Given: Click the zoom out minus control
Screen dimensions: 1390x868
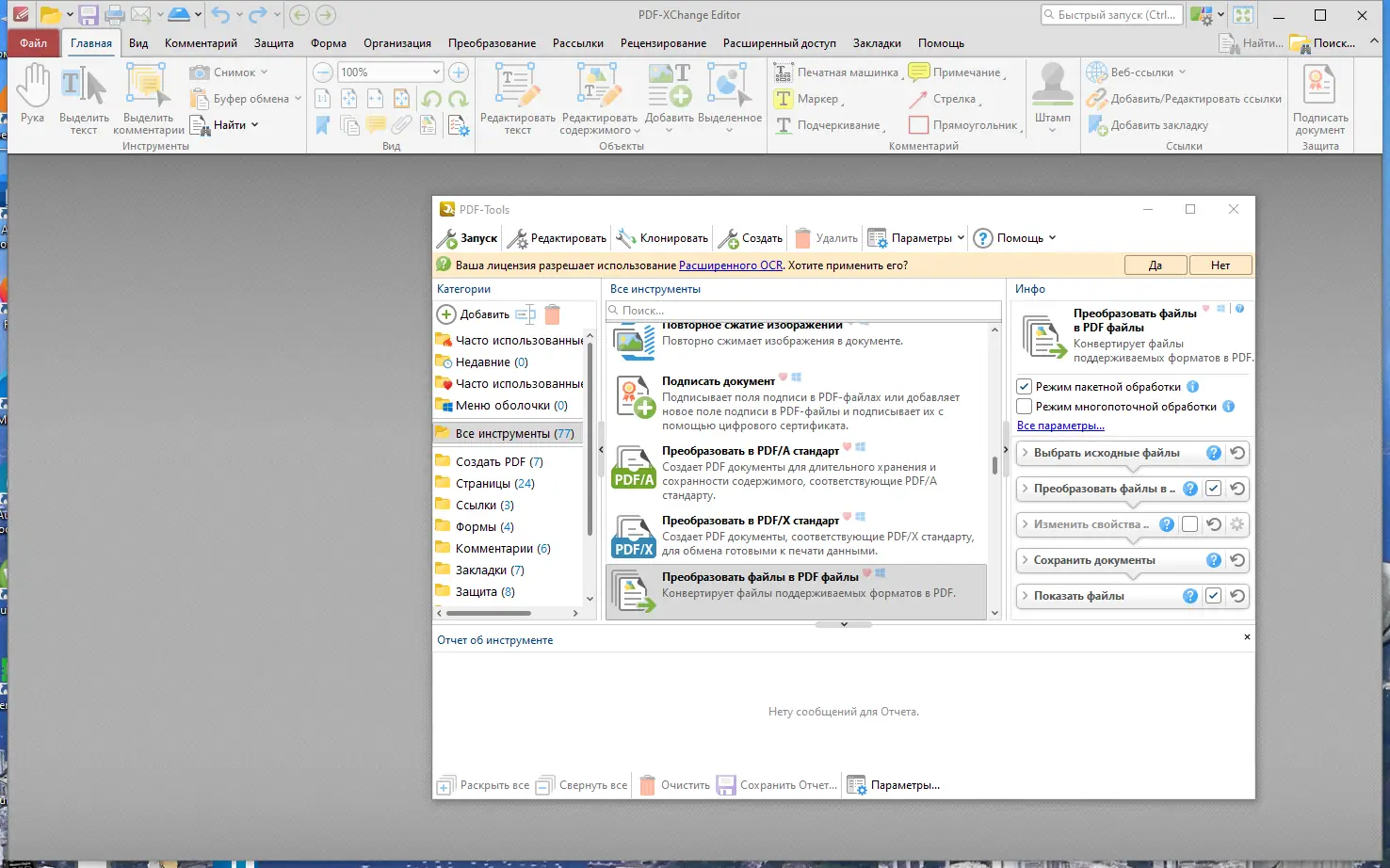Looking at the screenshot, I should (321, 72).
